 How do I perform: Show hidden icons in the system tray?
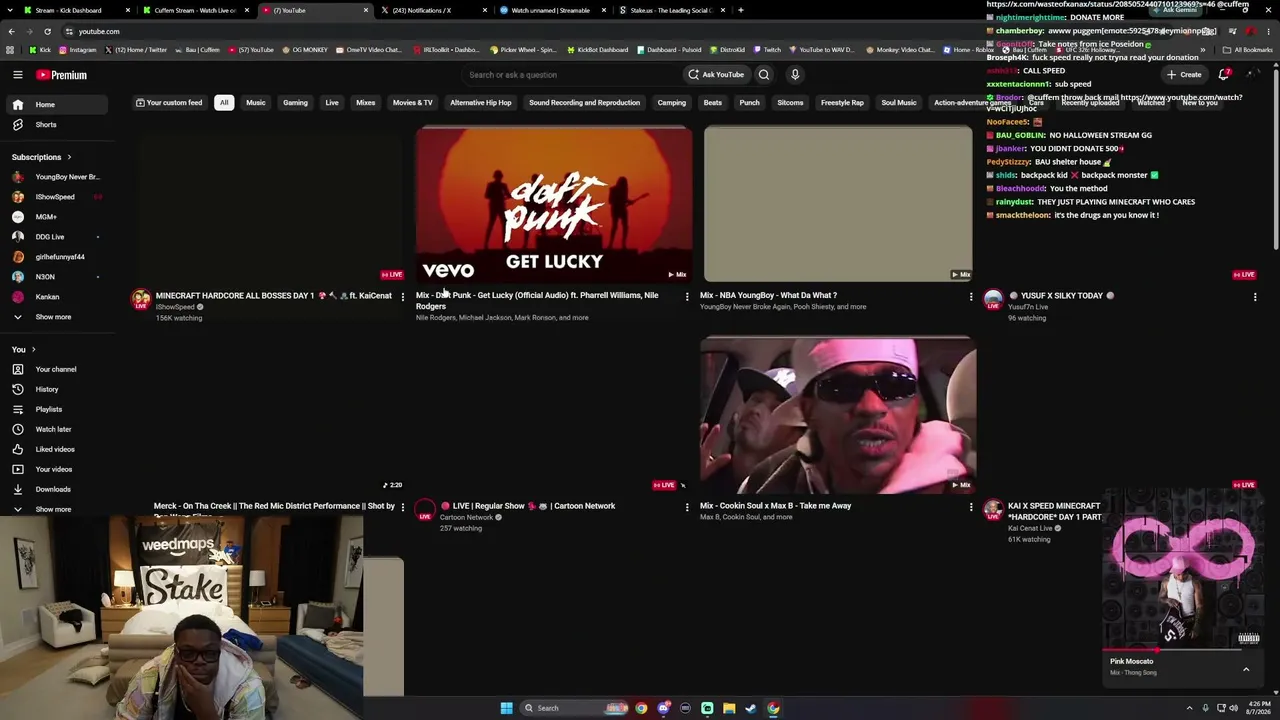[x=1189, y=708]
